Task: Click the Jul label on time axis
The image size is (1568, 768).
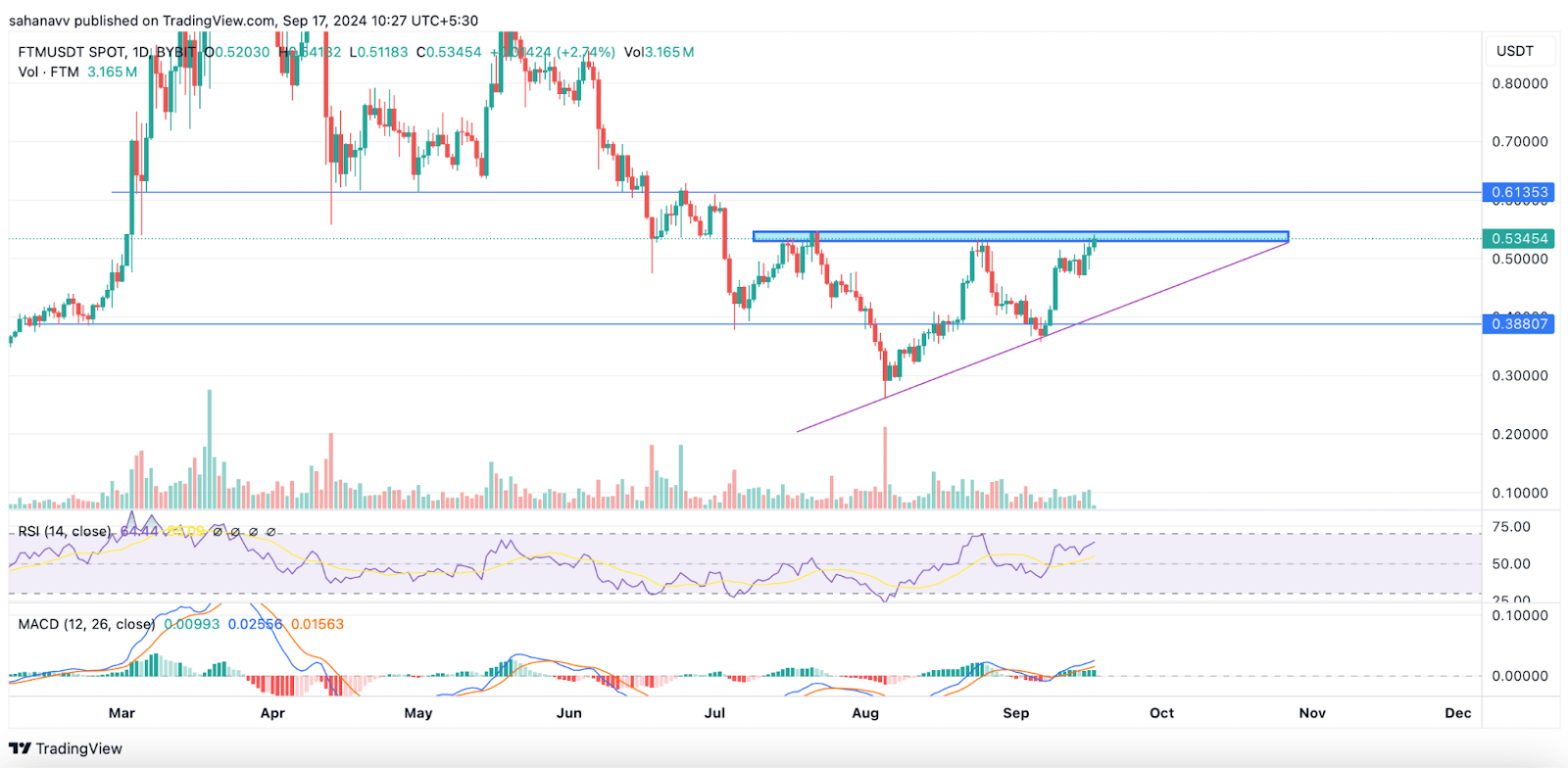Action: click(x=715, y=713)
